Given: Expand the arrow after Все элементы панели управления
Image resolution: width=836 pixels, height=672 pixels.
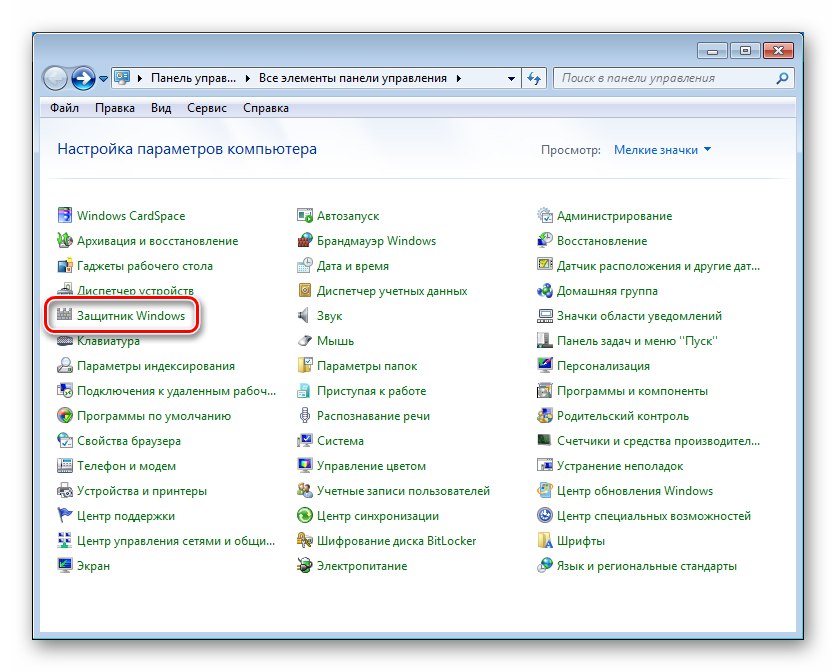Looking at the screenshot, I should pyautogui.click(x=459, y=78).
